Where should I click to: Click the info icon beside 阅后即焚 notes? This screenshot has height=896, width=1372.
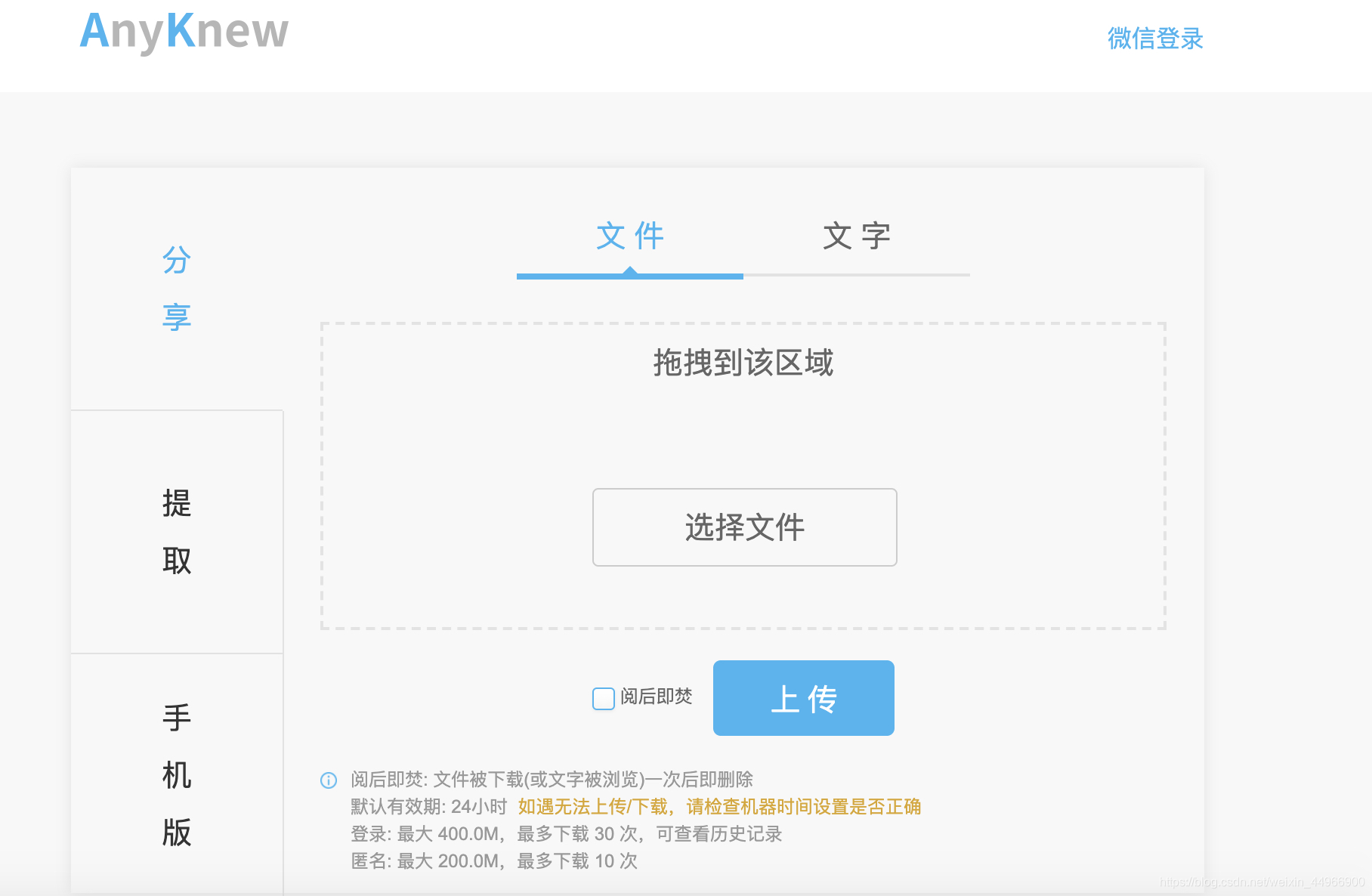coord(329,780)
